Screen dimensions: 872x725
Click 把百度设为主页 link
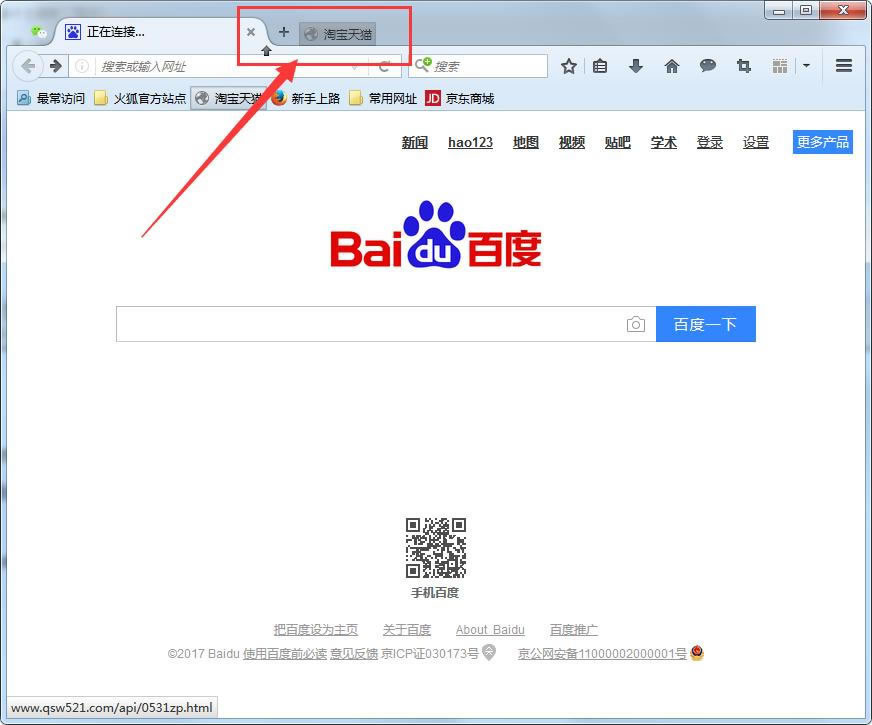click(316, 630)
